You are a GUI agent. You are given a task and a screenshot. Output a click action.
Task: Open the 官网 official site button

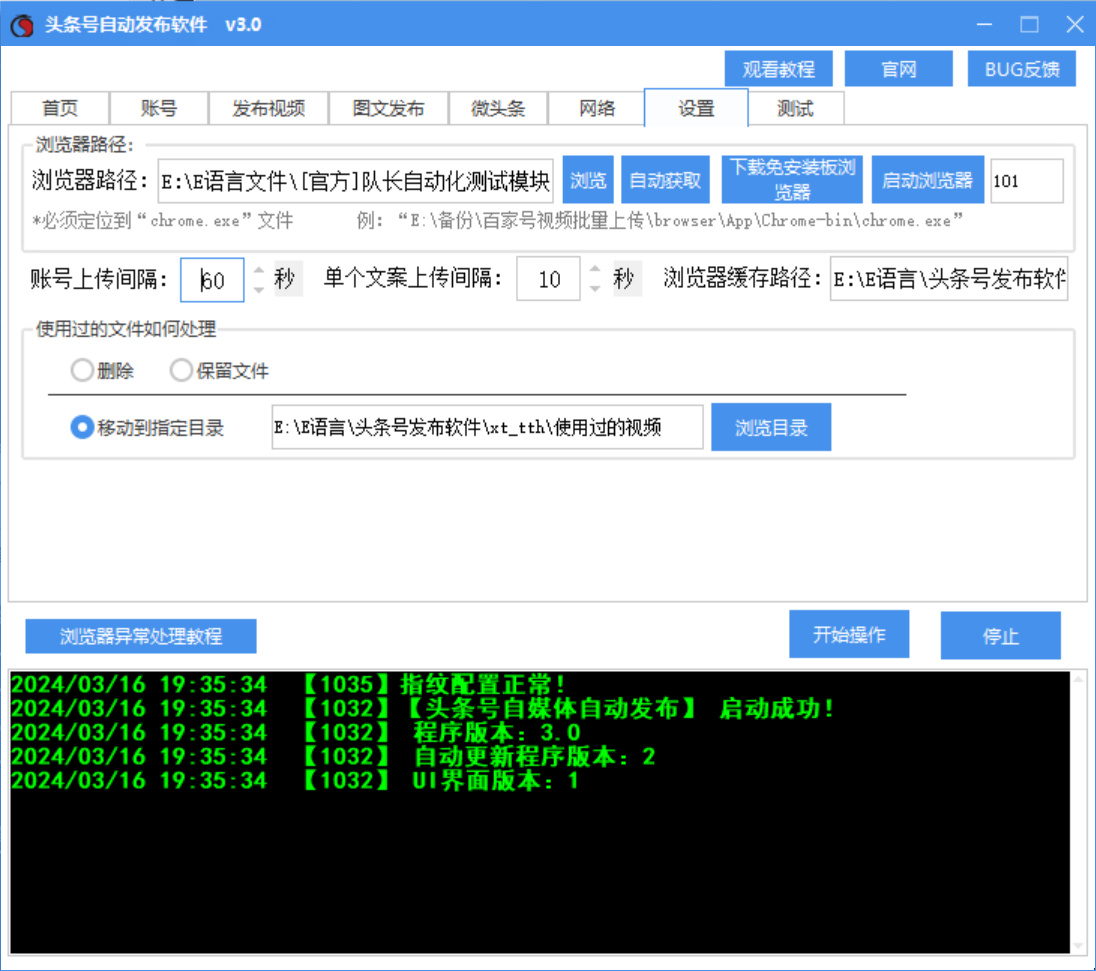[x=898, y=69]
